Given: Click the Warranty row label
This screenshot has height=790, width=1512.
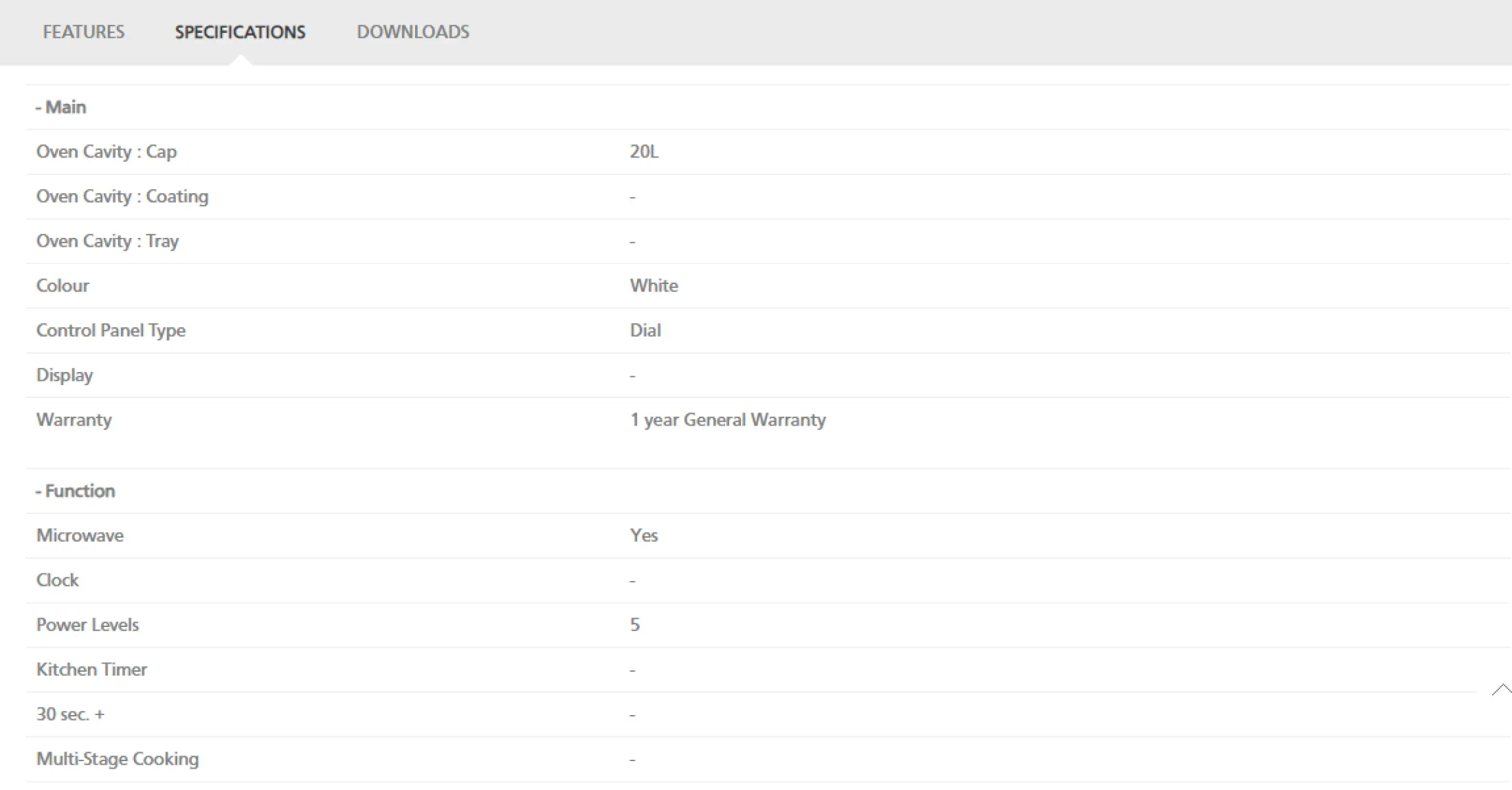Looking at the screenshot, I should (74, 420).
